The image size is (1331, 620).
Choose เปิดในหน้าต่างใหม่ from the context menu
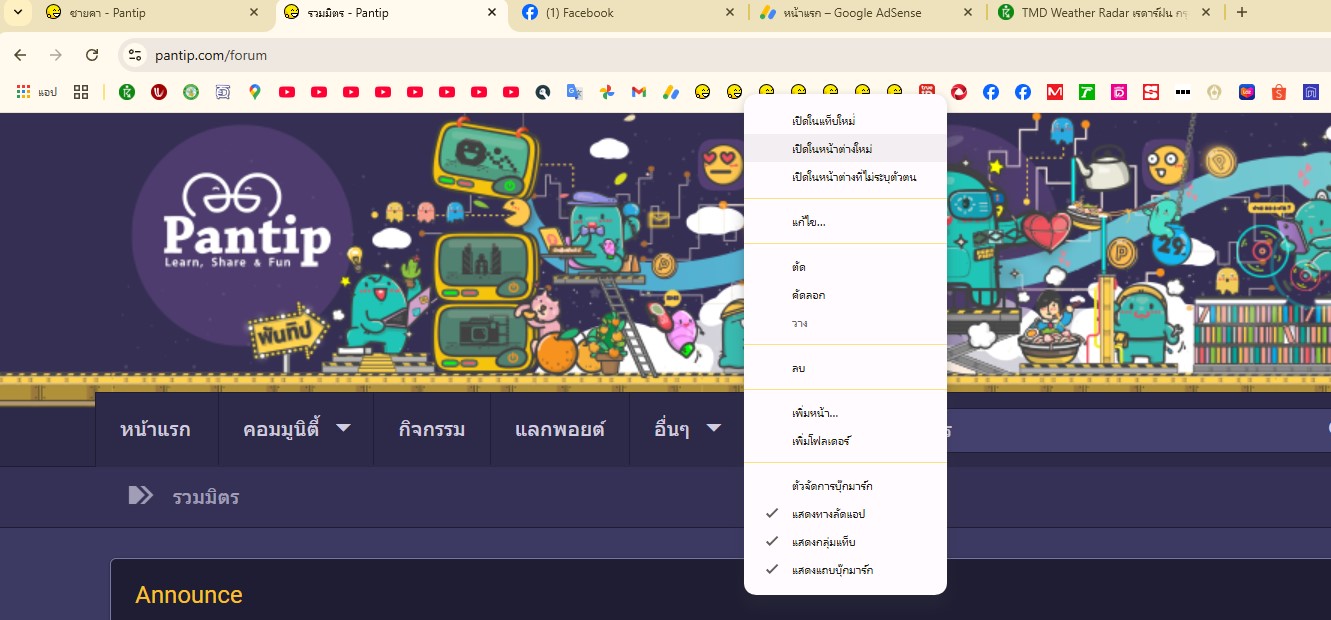click(x=846, y=149)
